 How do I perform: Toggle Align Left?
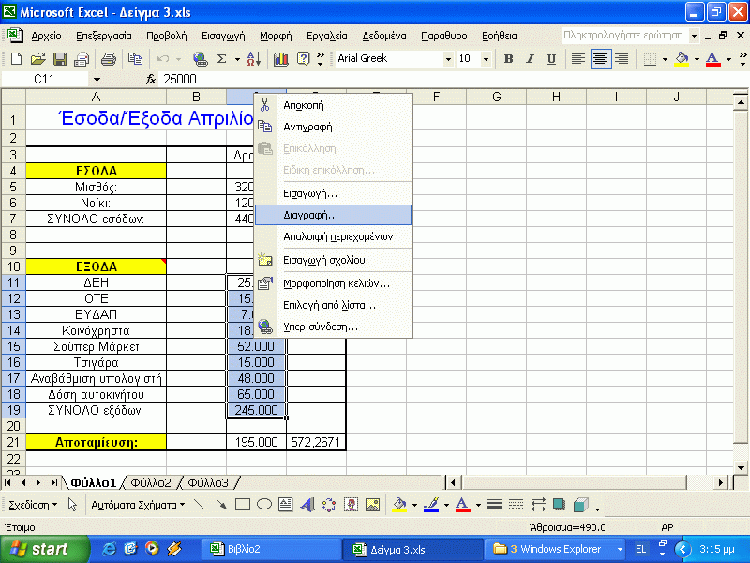pos(578,59)
